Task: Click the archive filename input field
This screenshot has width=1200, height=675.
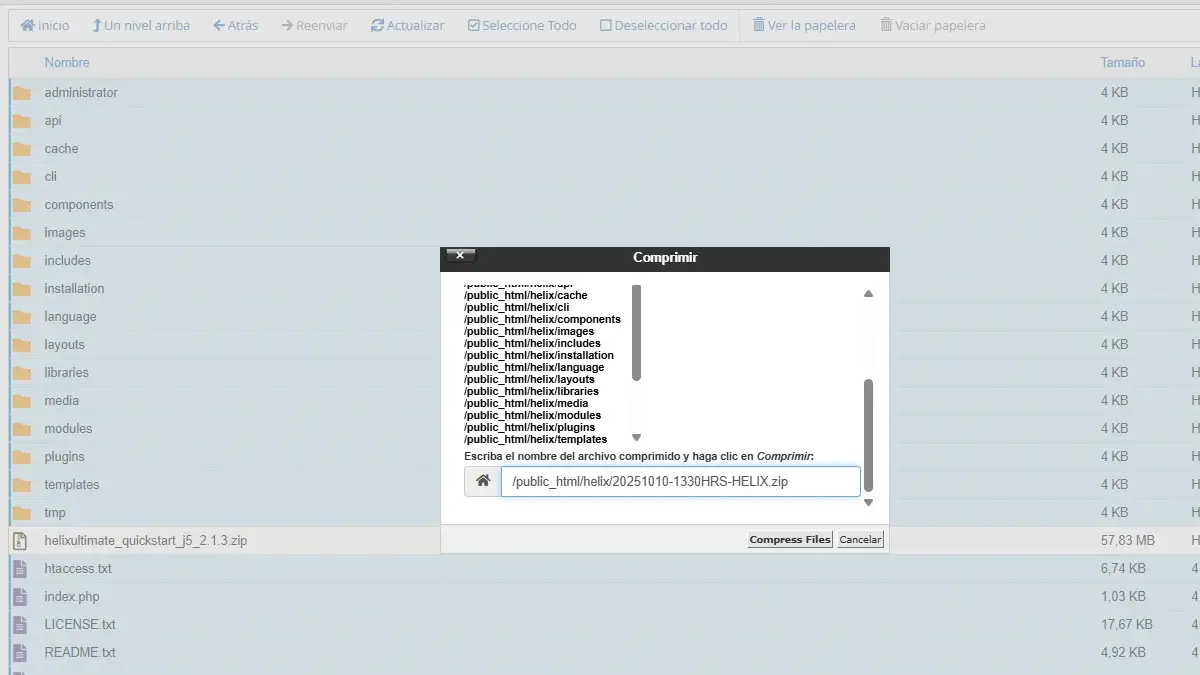Action: (x=680, y=482)
